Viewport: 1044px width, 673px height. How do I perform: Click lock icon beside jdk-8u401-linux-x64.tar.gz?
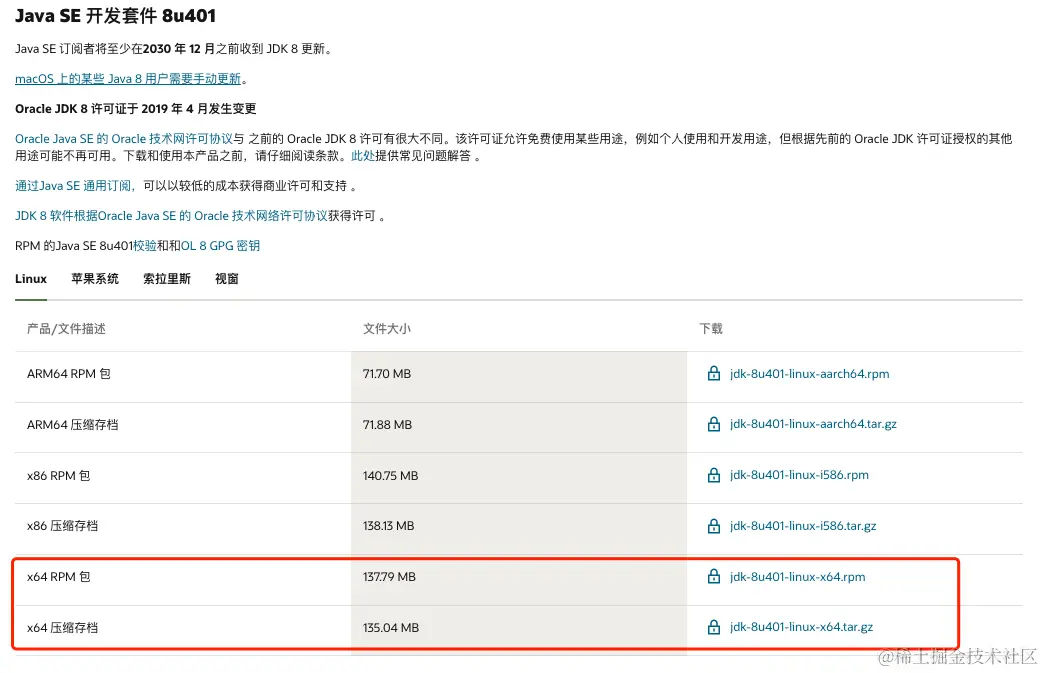714,627
